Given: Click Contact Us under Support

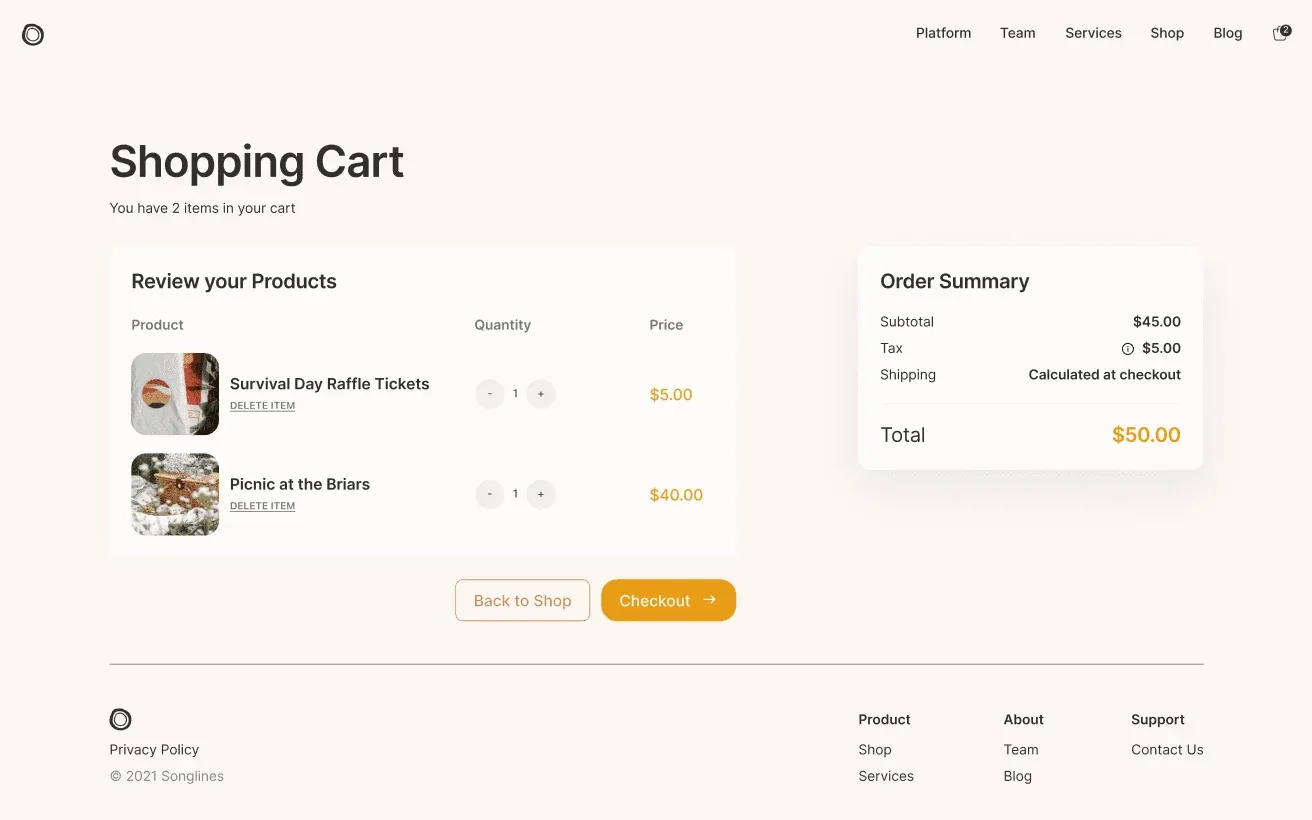Looking at the screenshot, I should coord(1167,750).
